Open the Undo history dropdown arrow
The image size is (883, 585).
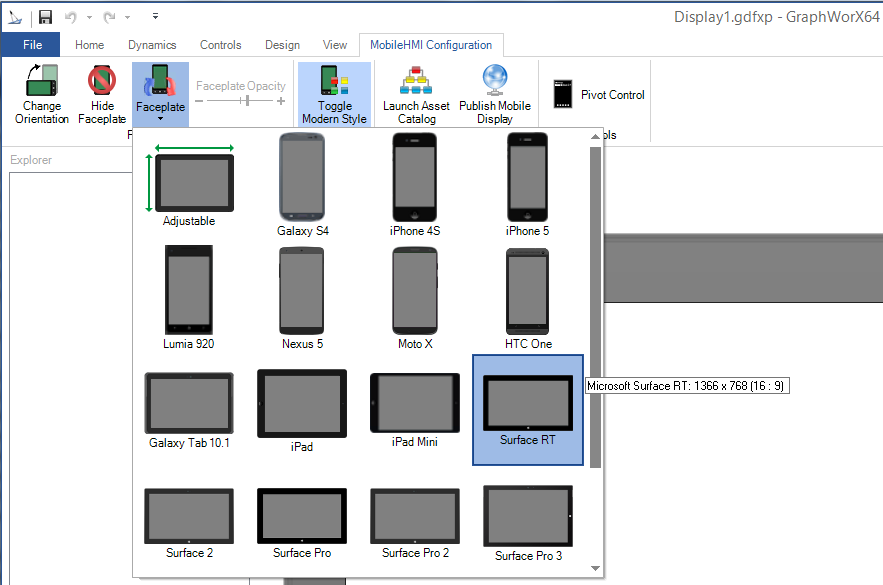click(x=88, y=17)
